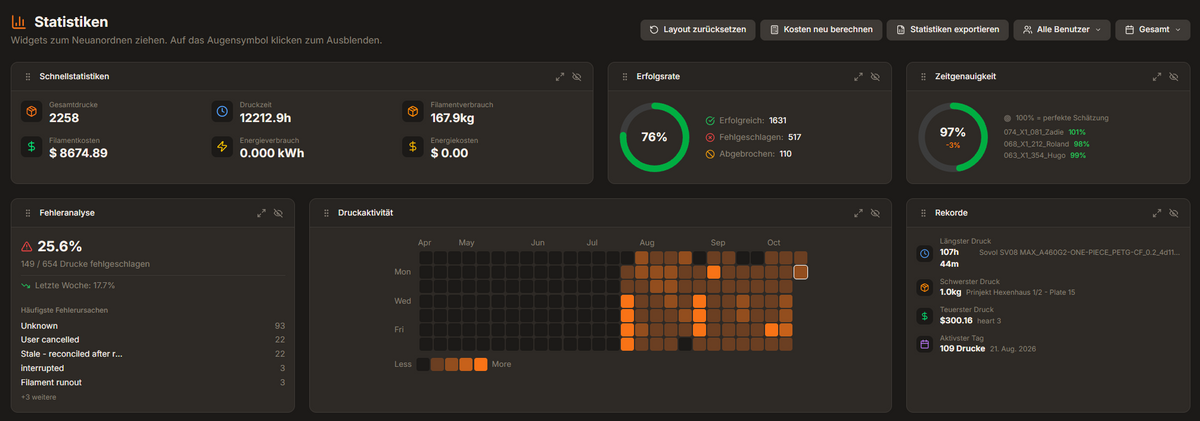1200x421 pixels.
Task: Click the 76% success rate ring
Action: (x=653, y=137)
